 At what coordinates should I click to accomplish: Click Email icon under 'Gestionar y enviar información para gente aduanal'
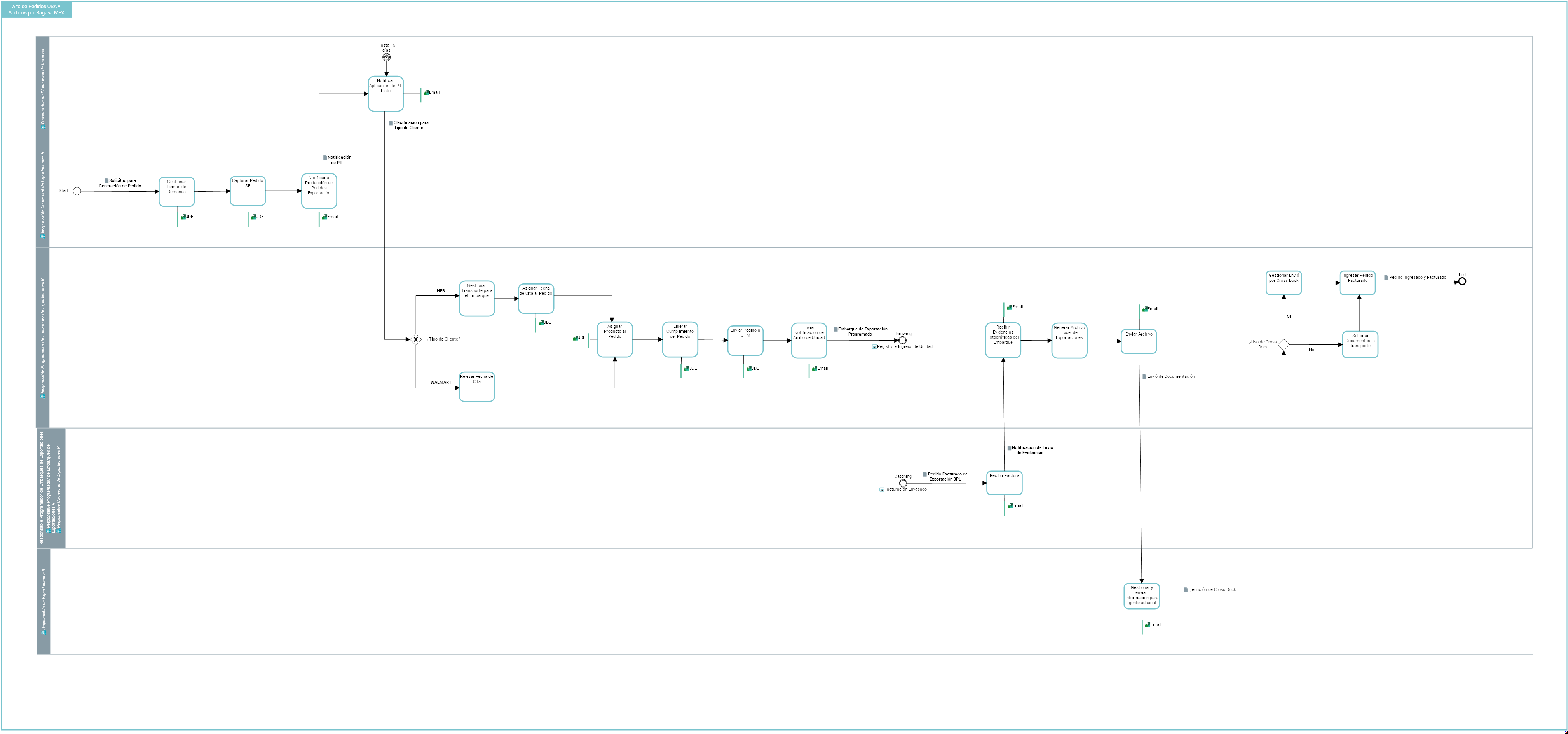coord(1148,625)
